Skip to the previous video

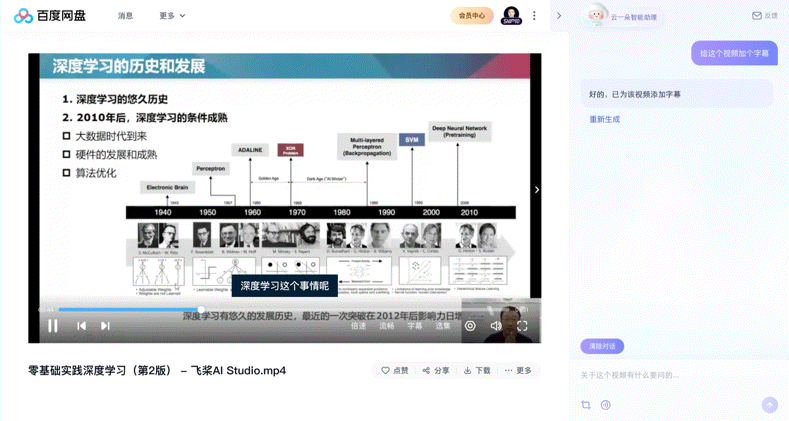coord(81,326)
